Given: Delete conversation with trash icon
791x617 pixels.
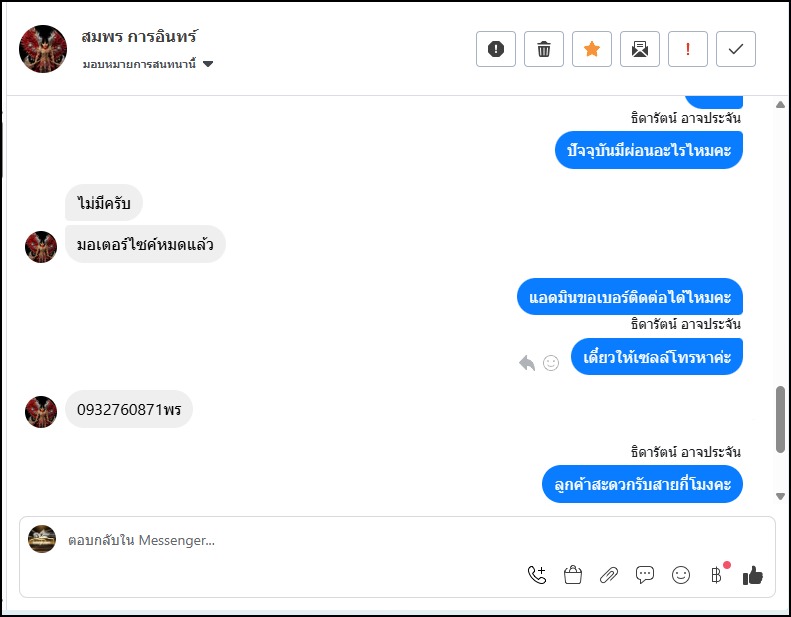Looking at the screenshot, I should click(x=544, y=49).
